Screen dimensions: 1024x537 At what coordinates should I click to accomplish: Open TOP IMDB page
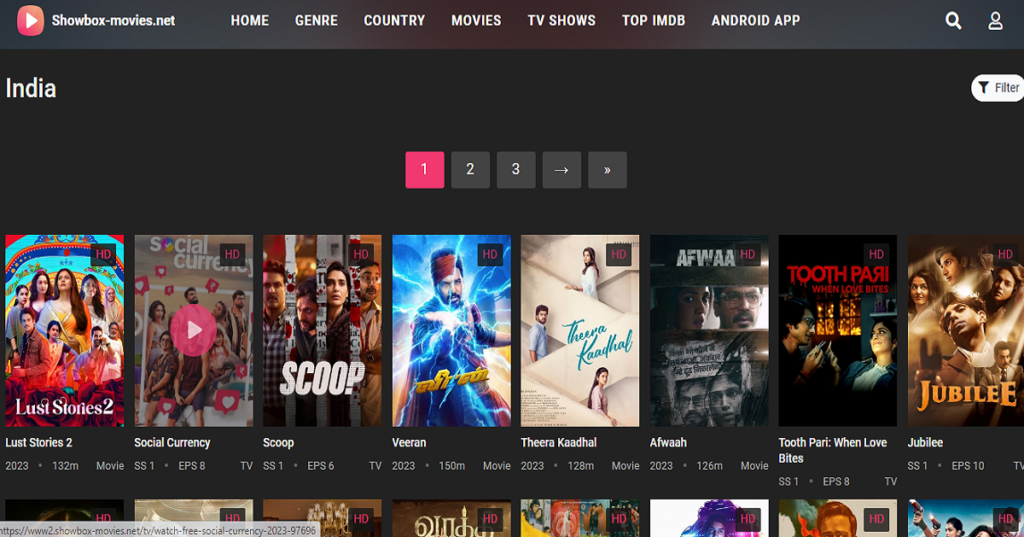(x=654, y=21)
